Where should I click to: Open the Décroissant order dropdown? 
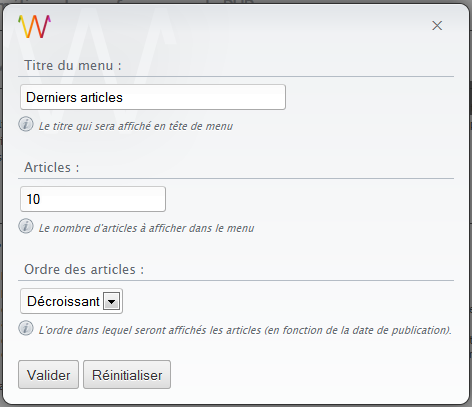pos(71,301)
